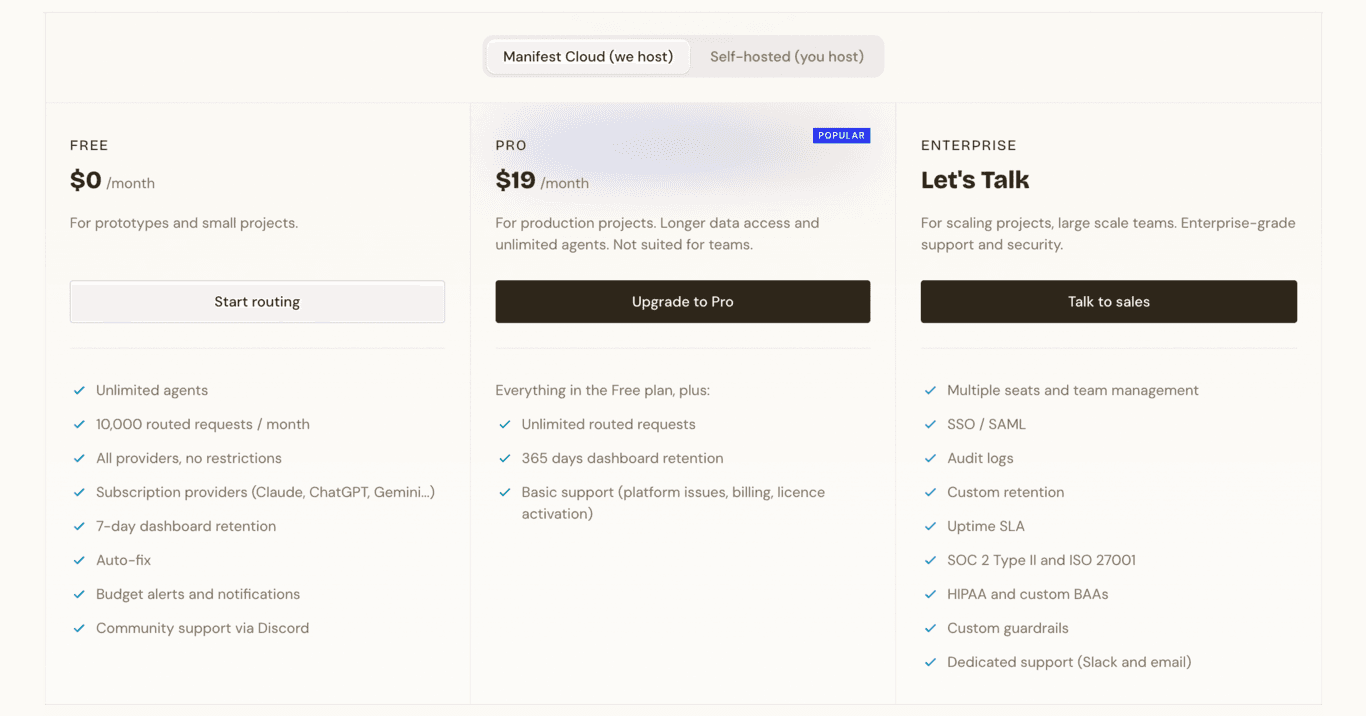Screen dimensions: 1366x716
Task: Click '7-day dashboard retention' text
Action: pyautogui.click(x=186, y=527)
